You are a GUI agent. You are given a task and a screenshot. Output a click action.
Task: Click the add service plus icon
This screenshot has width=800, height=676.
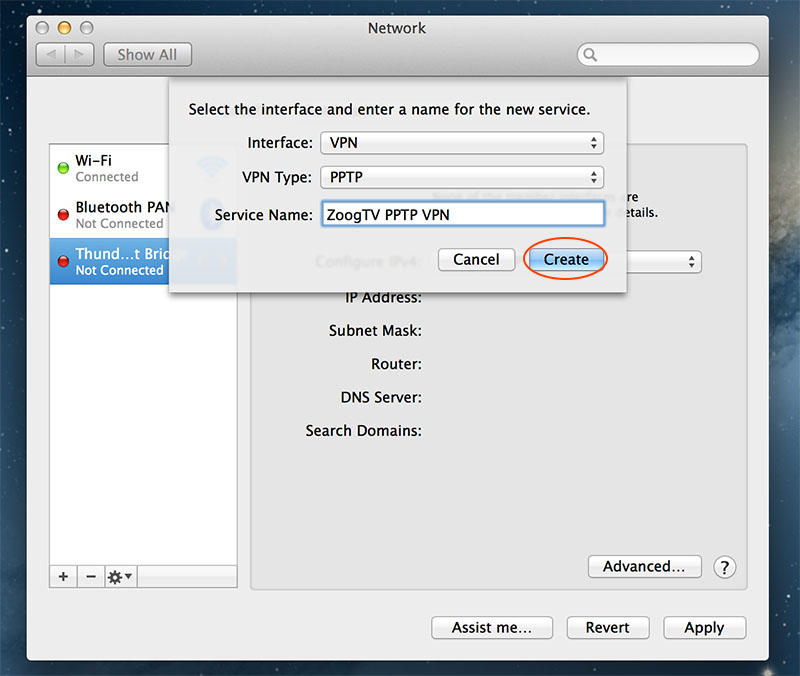coord(62,576)
